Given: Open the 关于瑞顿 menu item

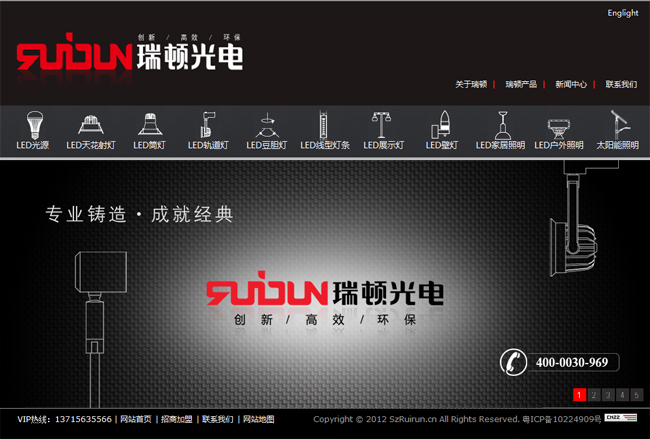Looking at the screenshot, I should (x=470, y=85).
